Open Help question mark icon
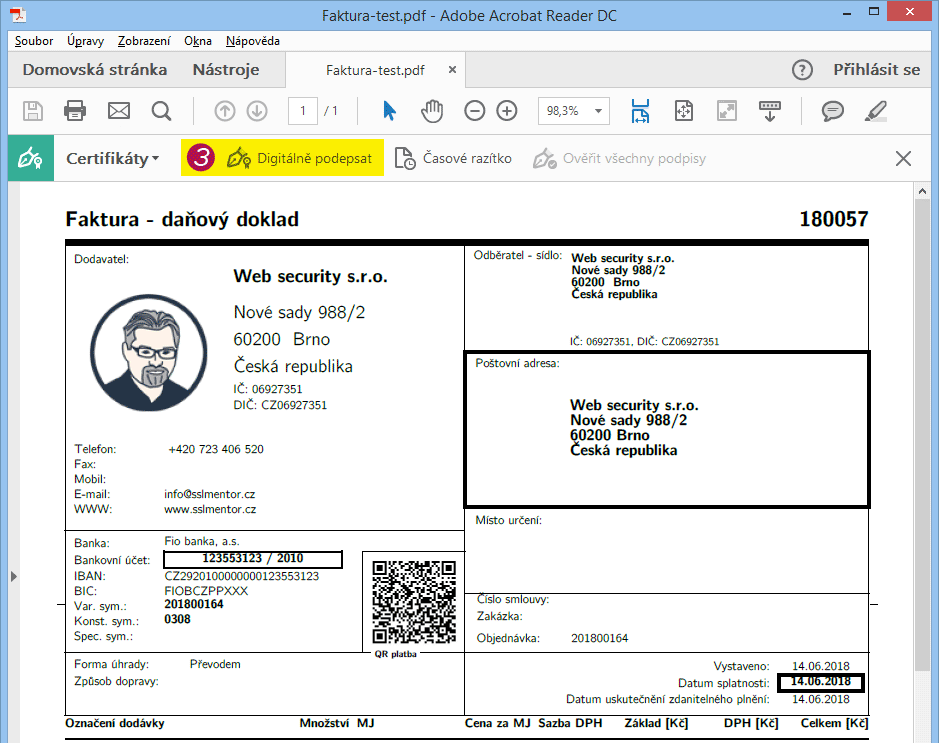The image size is (939, 743). click(802, 70)
